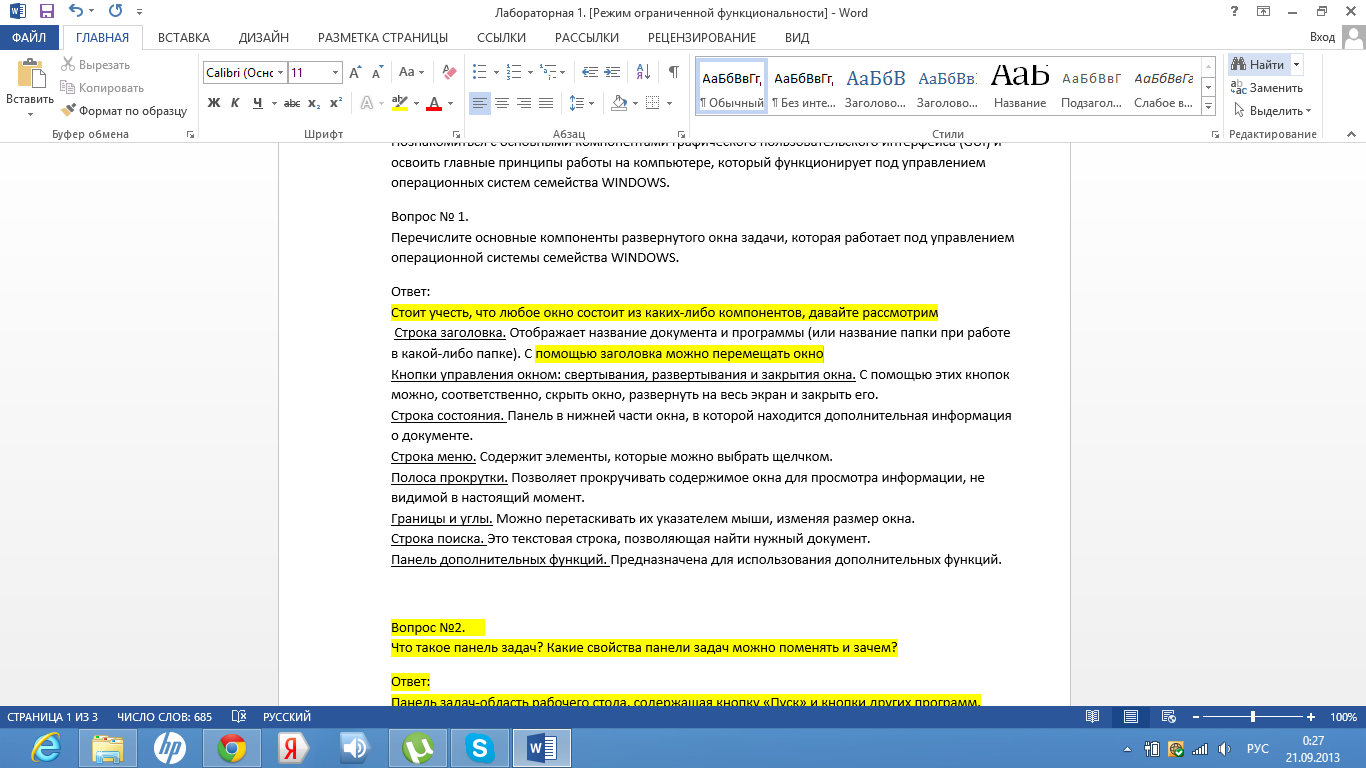Open text effects (outlined A) menu

click(367, 103)
